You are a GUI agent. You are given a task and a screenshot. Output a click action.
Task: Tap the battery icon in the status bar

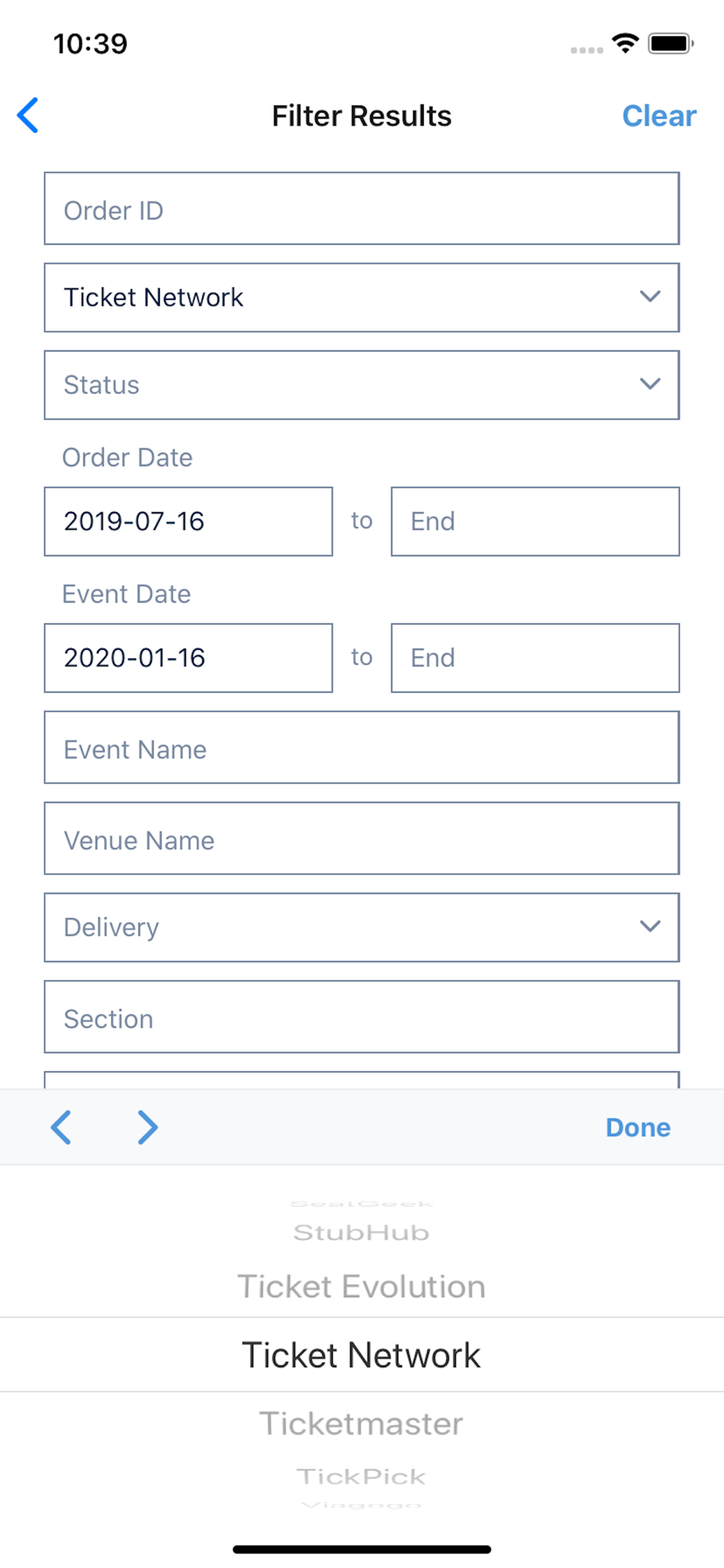click(671, 43)
